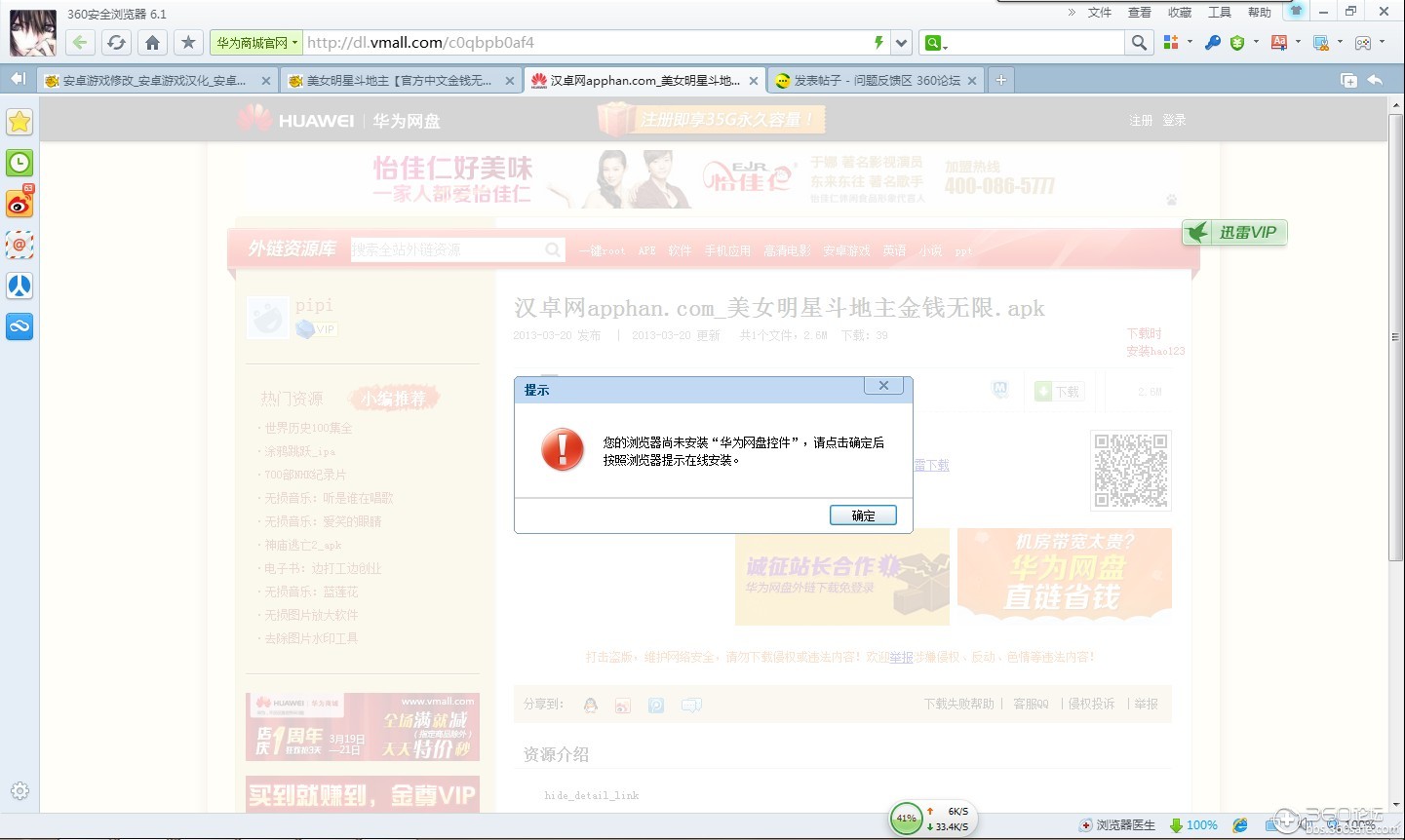Viewport: 1405px width, 840px height.
Task: Open the search engine dropdown in the search box
Action: pos(935,42)
